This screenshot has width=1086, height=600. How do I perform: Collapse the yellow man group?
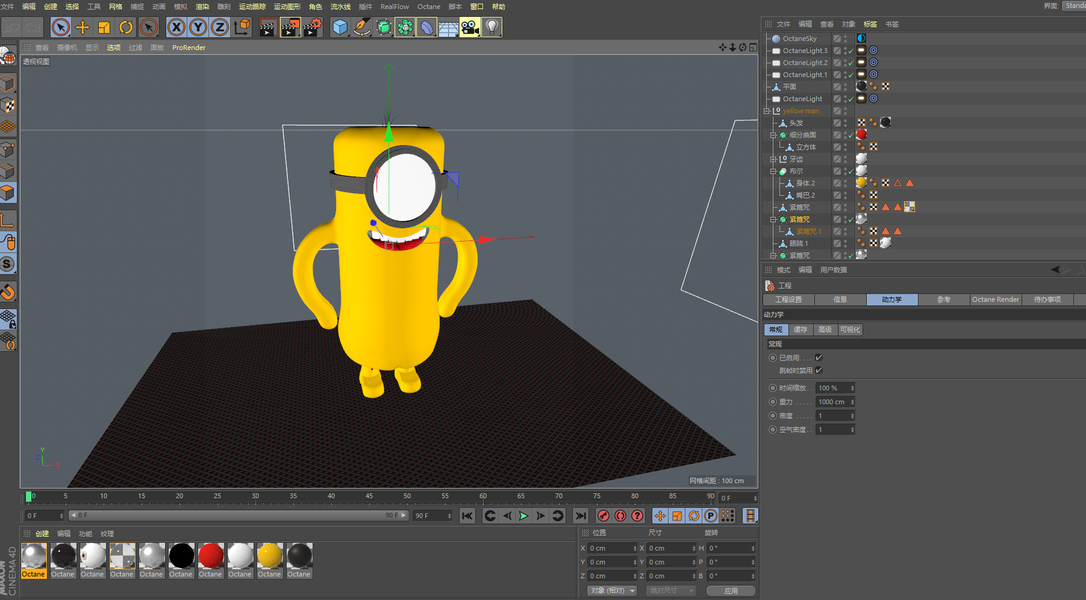(767, 111)
